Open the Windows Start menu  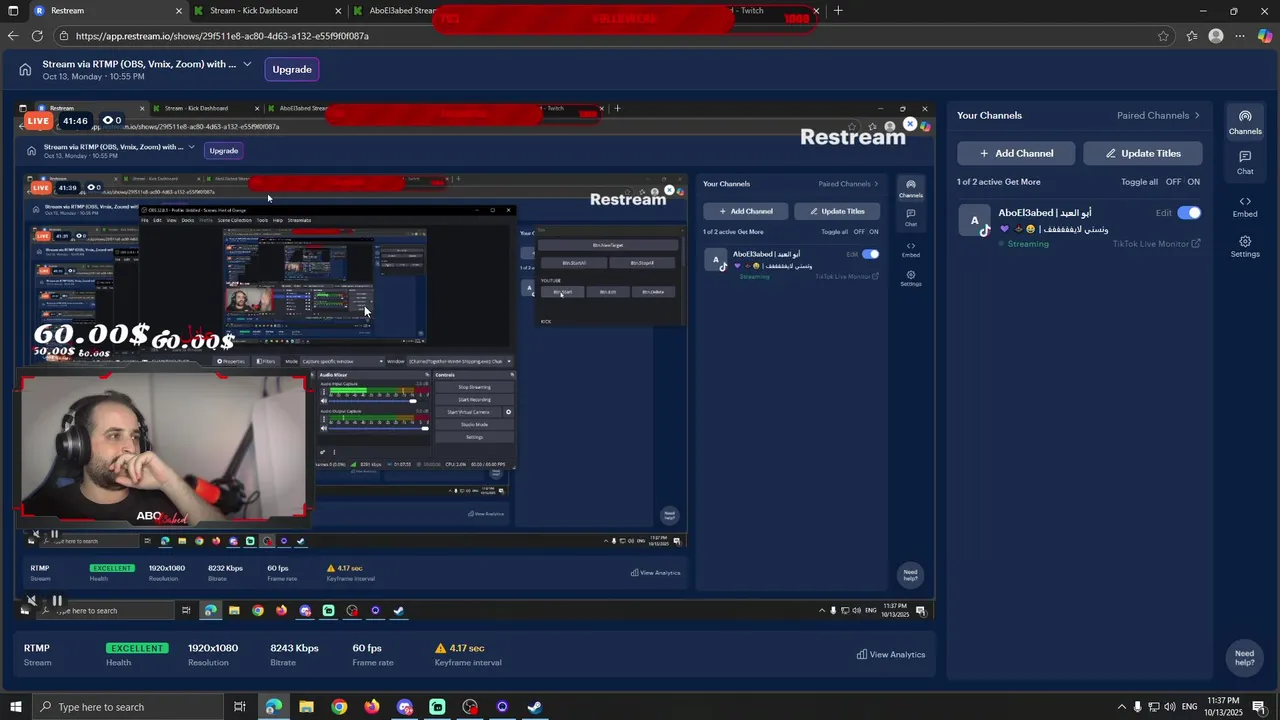(x=15, y=707)
